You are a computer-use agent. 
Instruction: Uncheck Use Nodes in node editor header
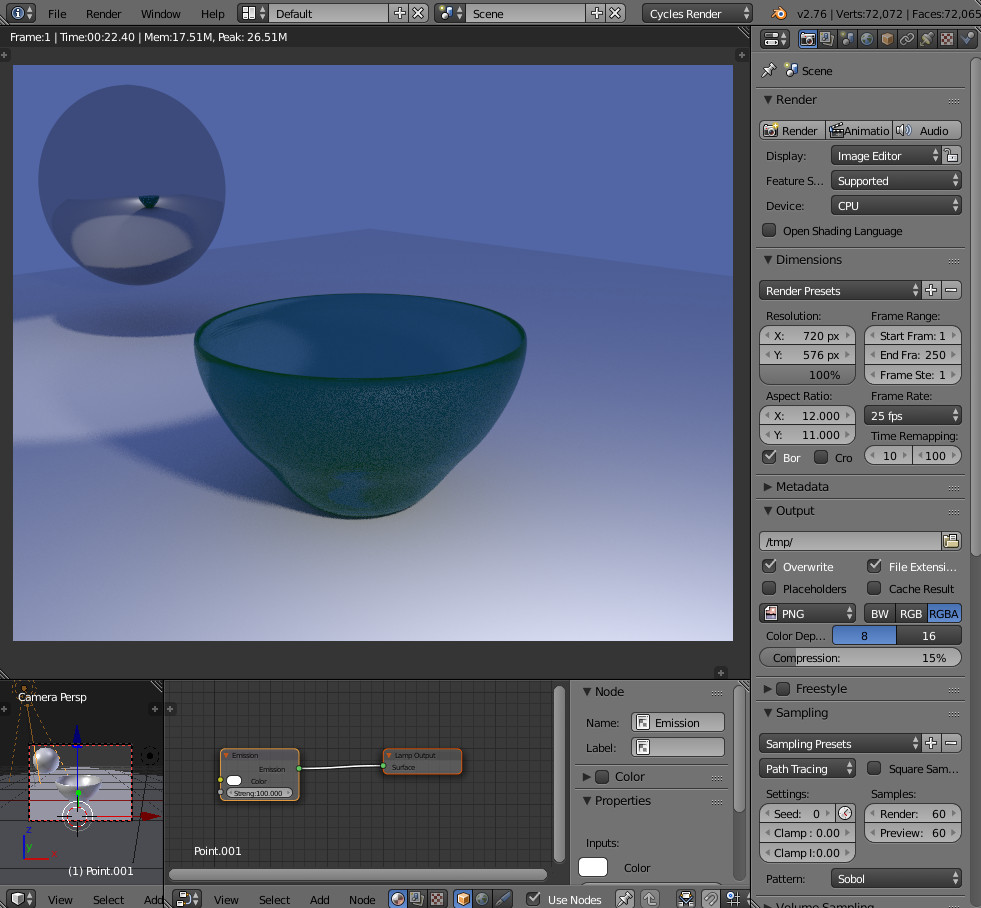pos(533,899)
